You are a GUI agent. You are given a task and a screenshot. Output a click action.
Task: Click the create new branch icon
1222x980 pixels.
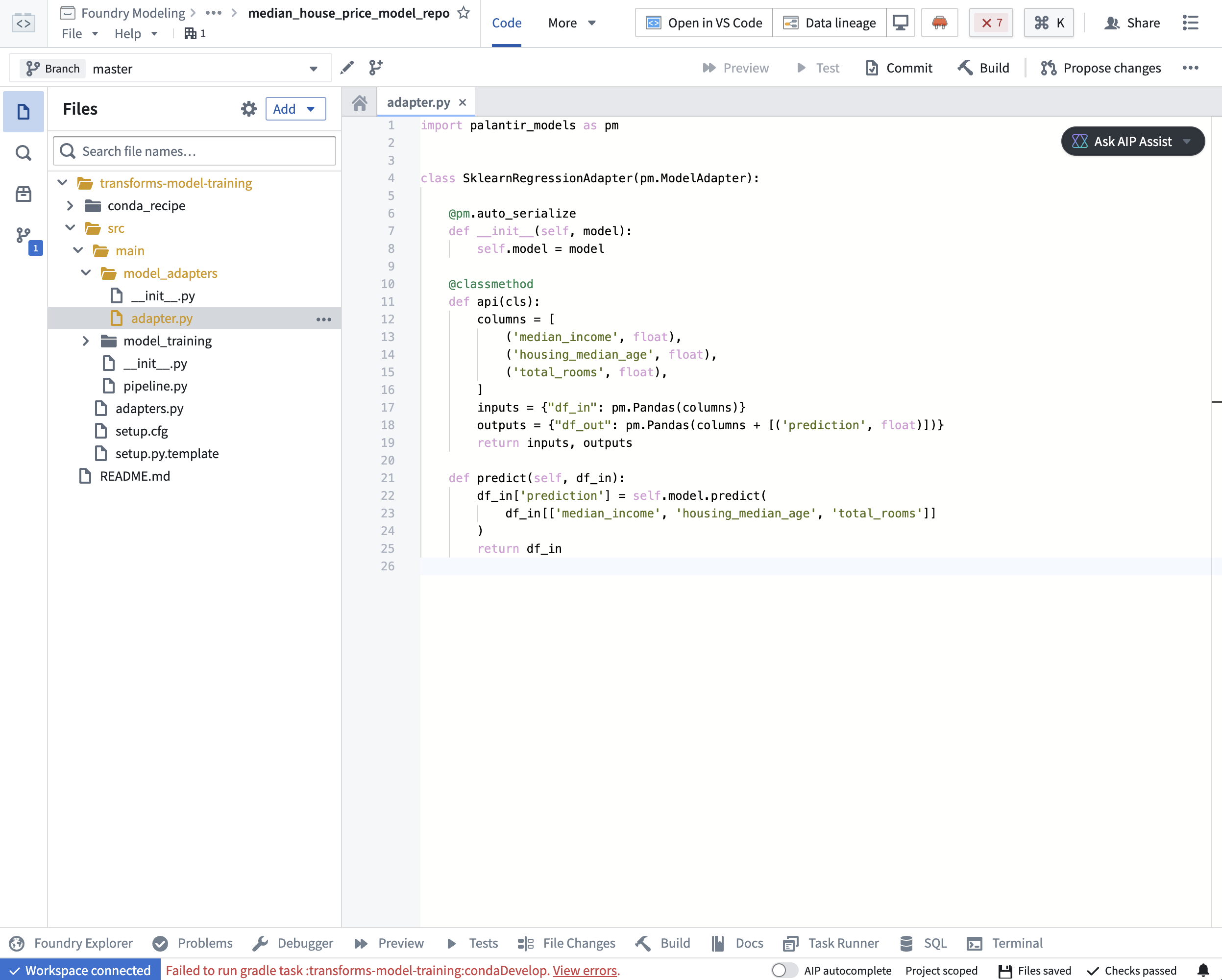click(x=376, y=68)
